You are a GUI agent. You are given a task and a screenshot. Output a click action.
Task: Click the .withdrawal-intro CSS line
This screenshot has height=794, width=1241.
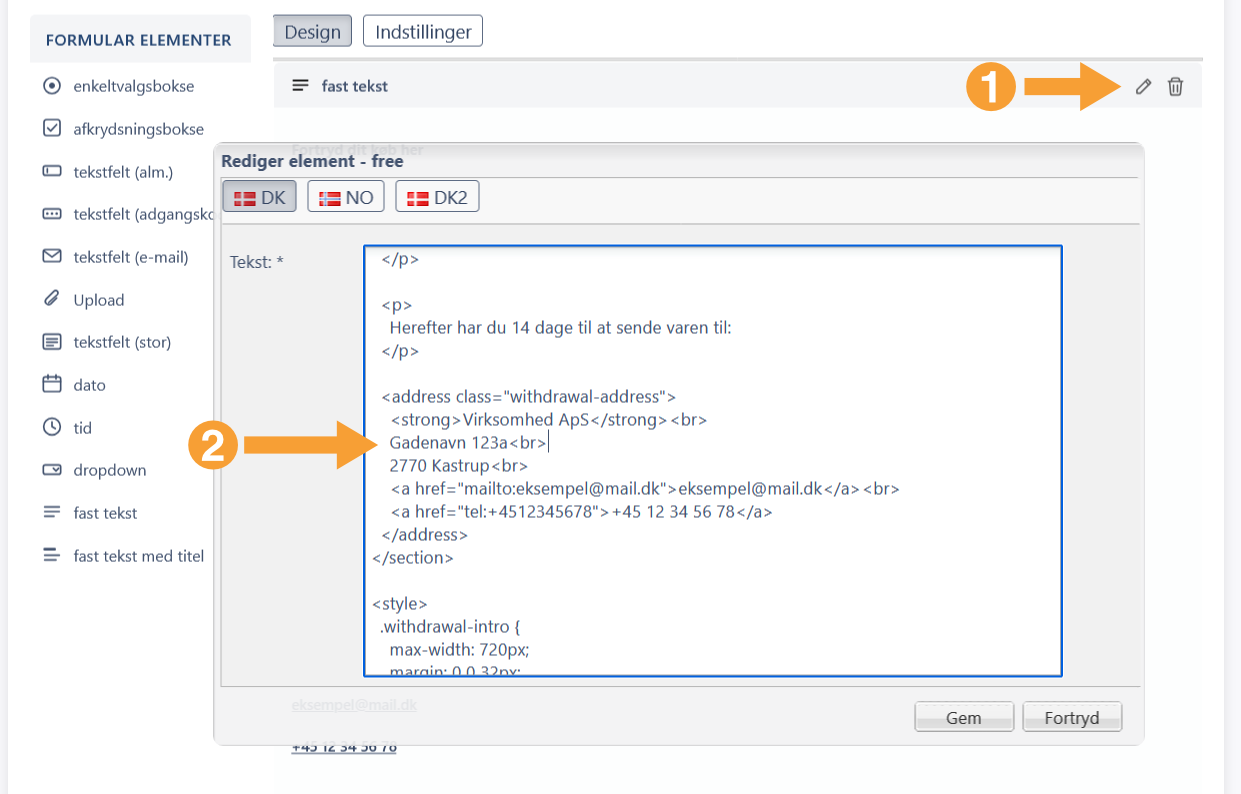click(450, 628)
